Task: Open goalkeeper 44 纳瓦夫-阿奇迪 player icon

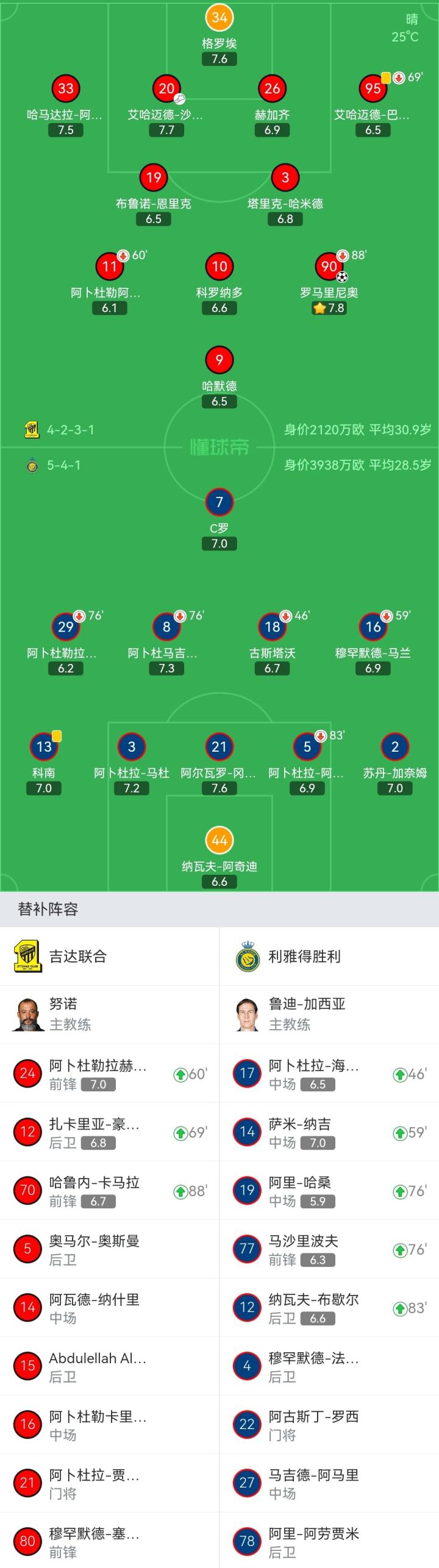Action: [220, 841]
